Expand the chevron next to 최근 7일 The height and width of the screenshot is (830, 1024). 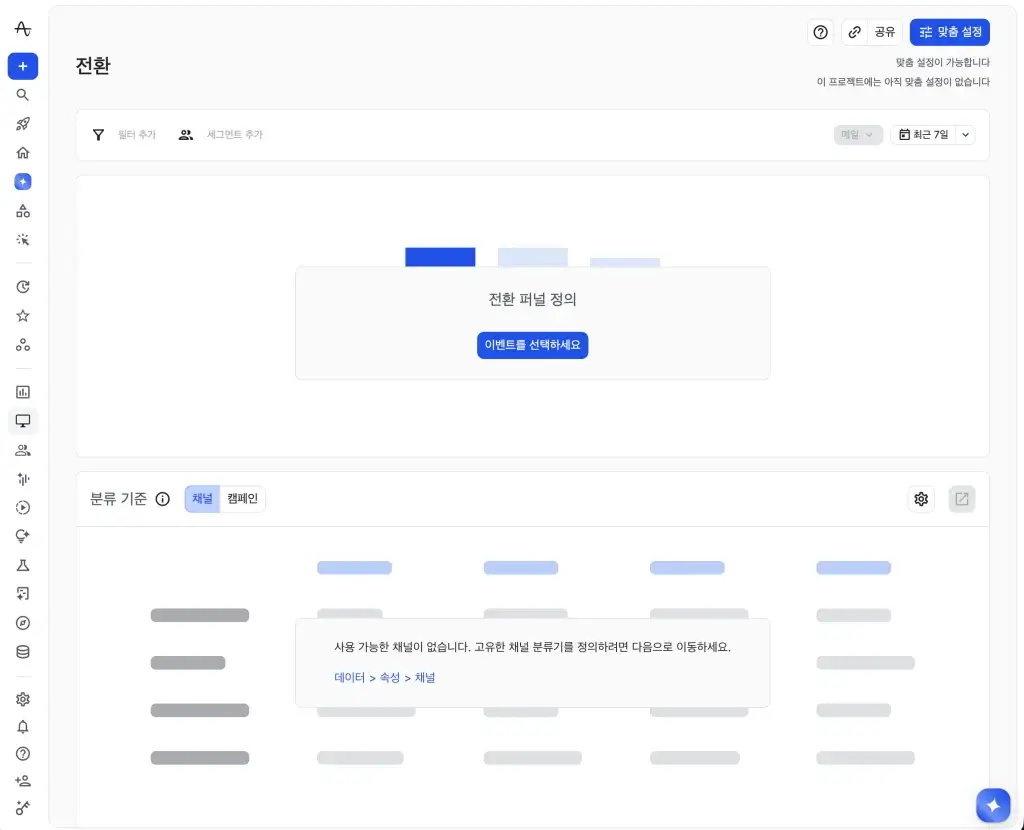click(965, 135)
